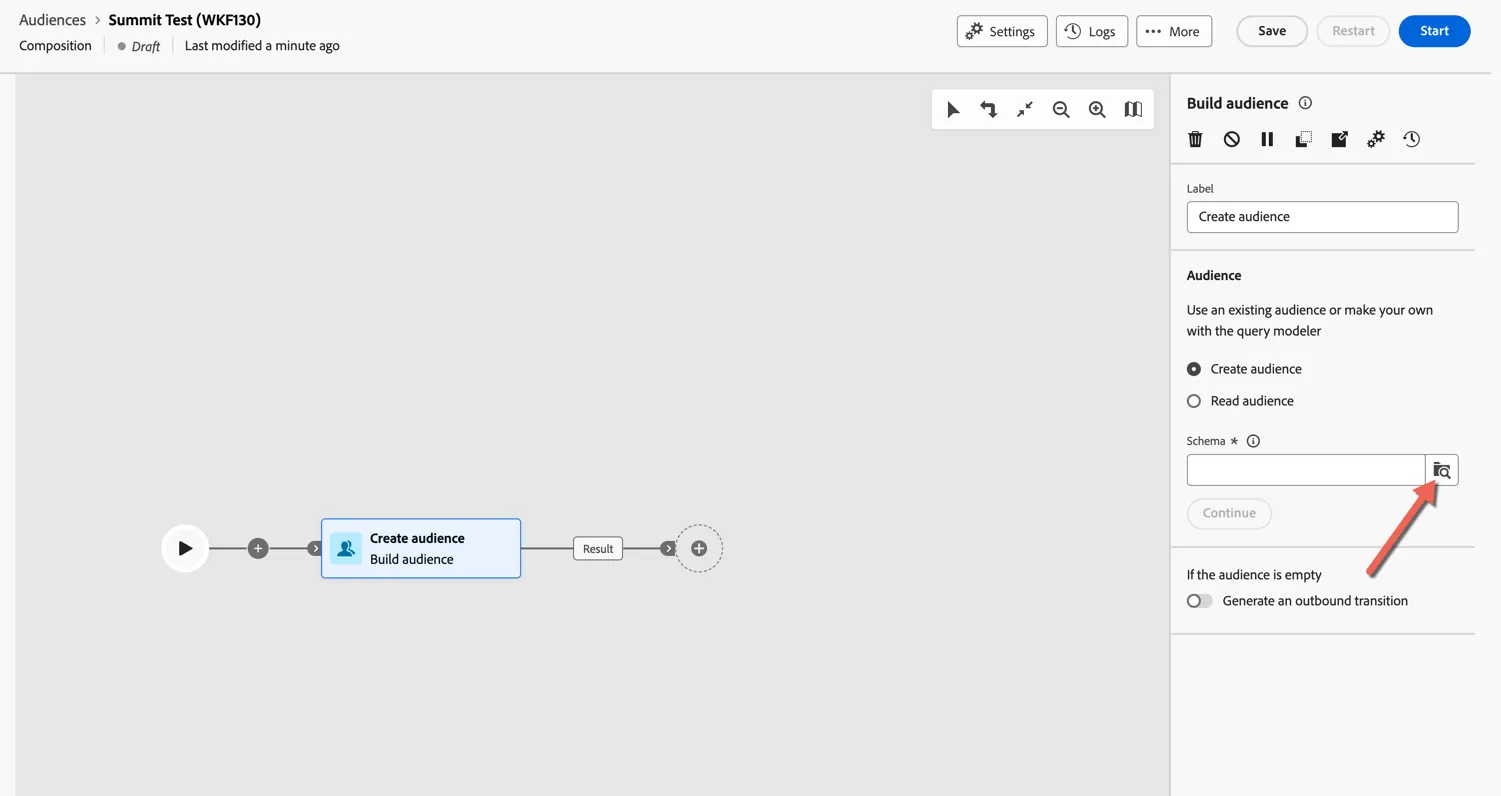Screen dimensions: 1501x796
Task: Add activity after the Result transition
Action: point(699,548)
